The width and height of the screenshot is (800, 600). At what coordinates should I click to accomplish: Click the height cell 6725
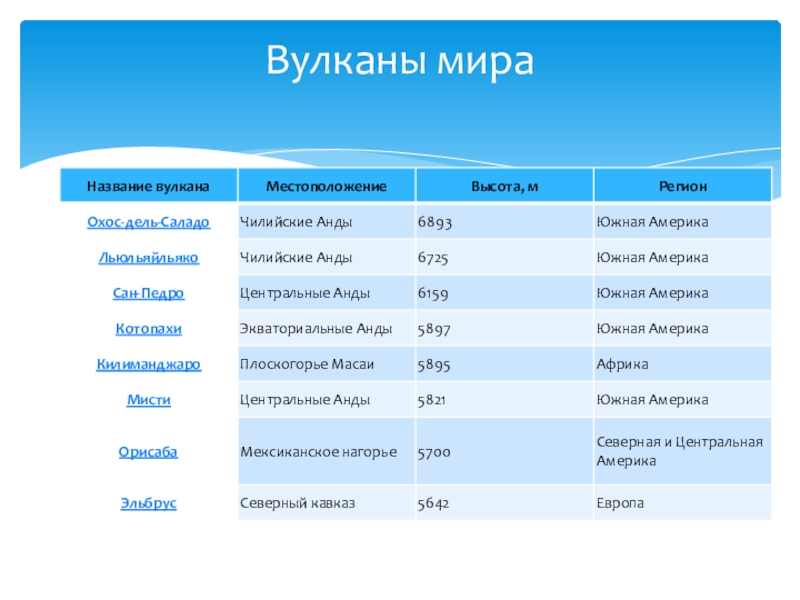[433, 258]
